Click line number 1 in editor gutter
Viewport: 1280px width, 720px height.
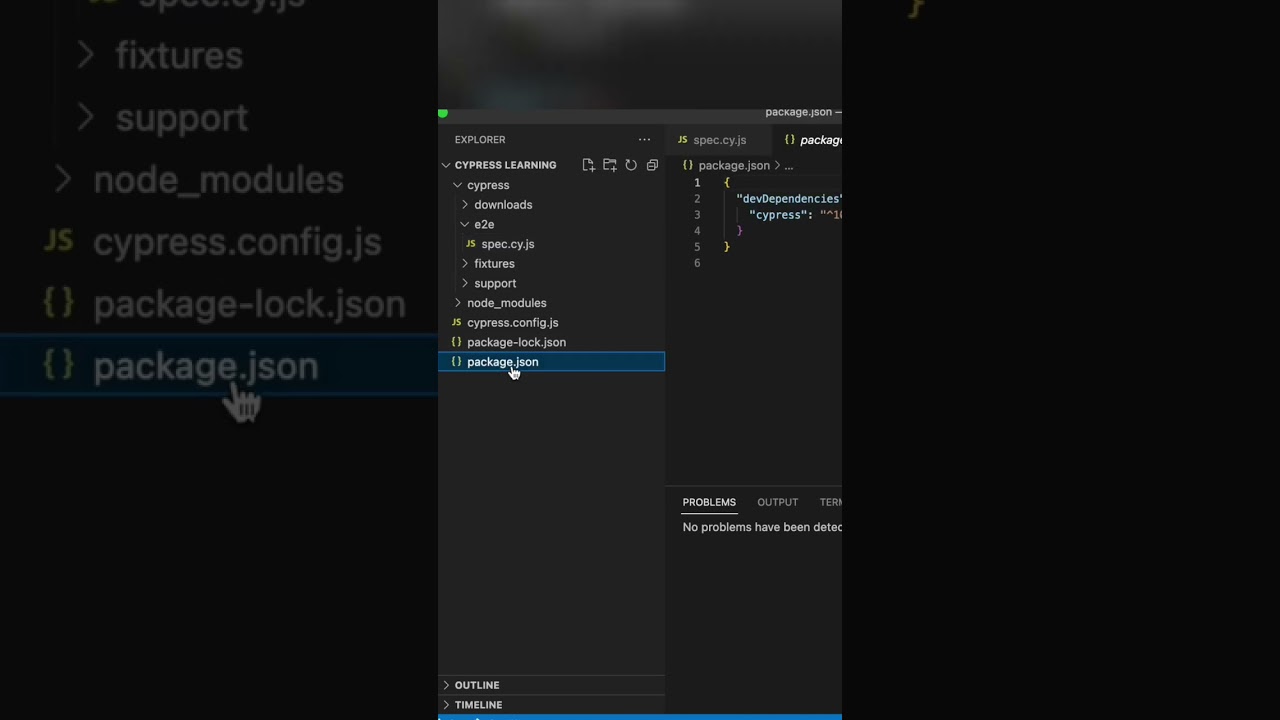point(697,183)
